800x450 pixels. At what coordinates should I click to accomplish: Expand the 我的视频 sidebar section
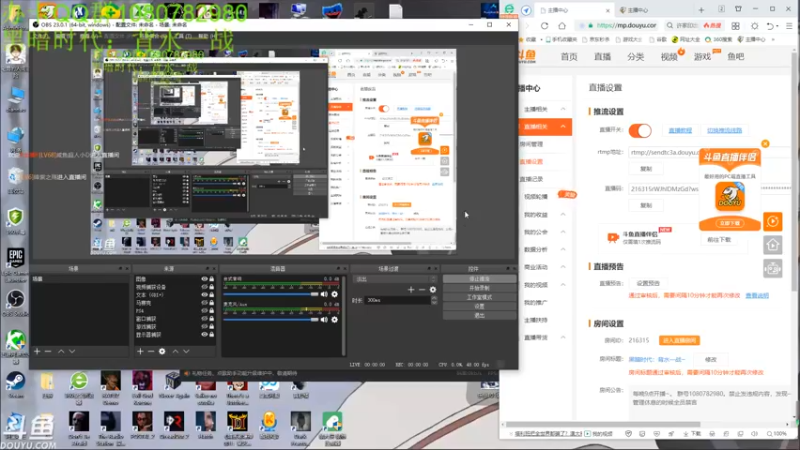[x=563, y=285]
